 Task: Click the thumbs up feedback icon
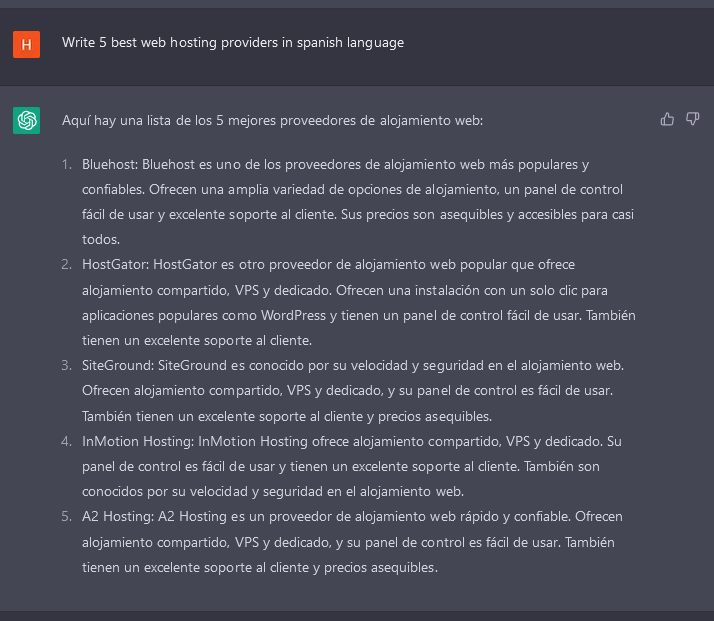click(667, 120)
